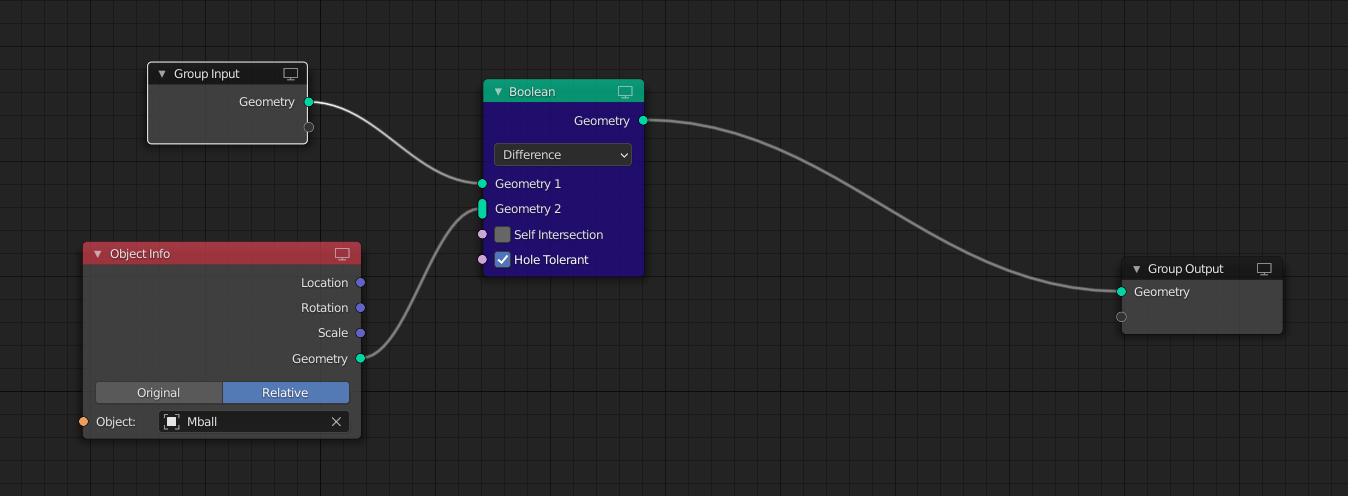Click the Group Output Geometry input socket
The width and height of the screenshot is (1348, 496).
click(x=1121, y=292)
